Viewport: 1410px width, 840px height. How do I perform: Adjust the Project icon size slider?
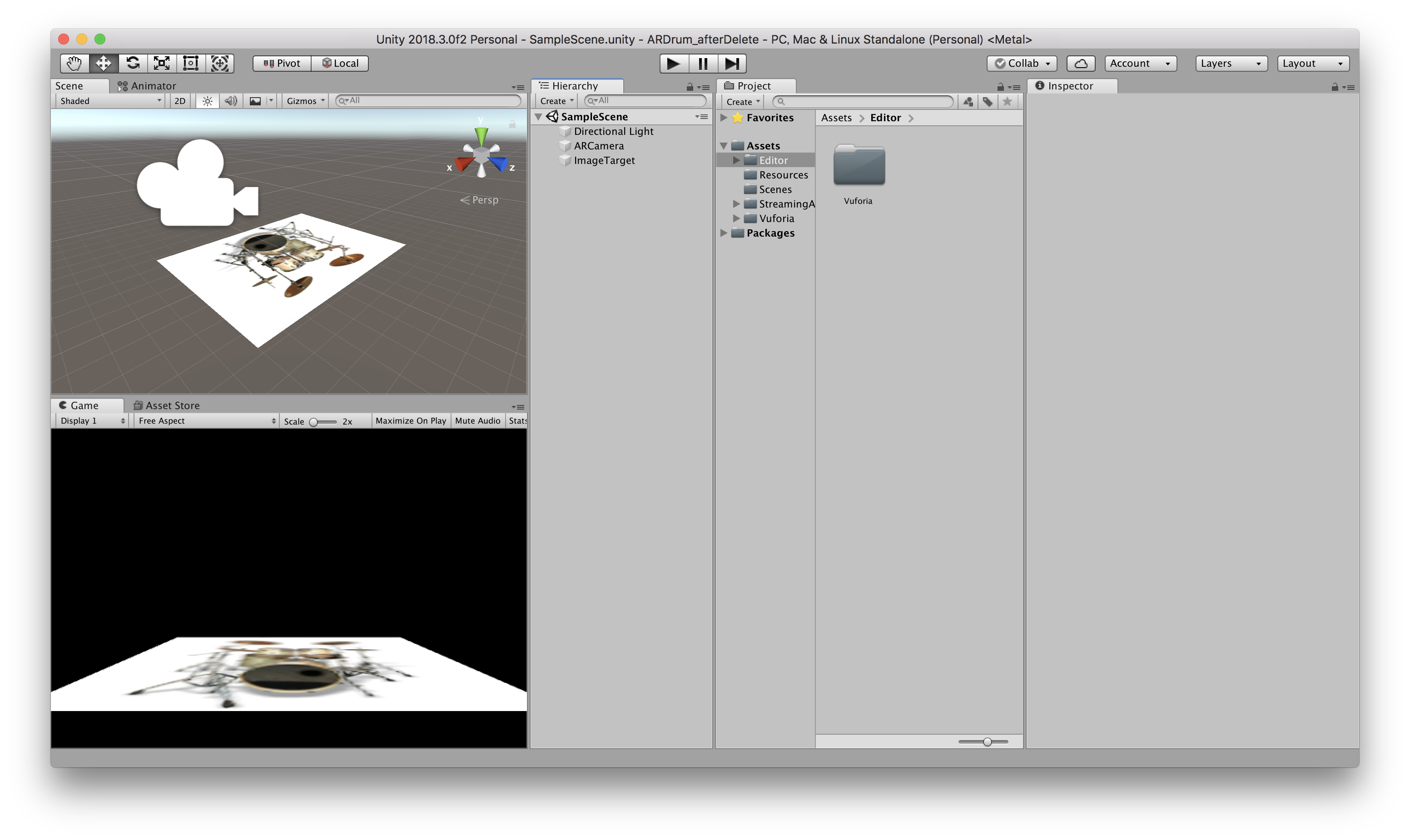(987, 741)
